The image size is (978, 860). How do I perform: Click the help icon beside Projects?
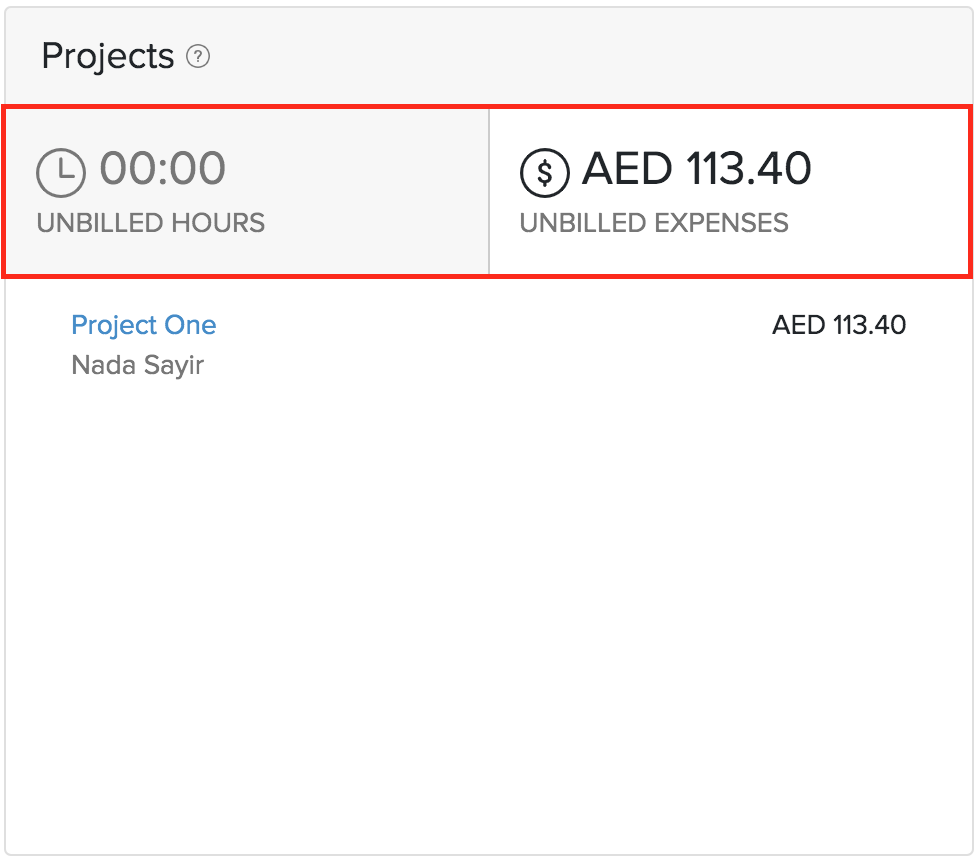pyautogui.click(x=198, y=58)
